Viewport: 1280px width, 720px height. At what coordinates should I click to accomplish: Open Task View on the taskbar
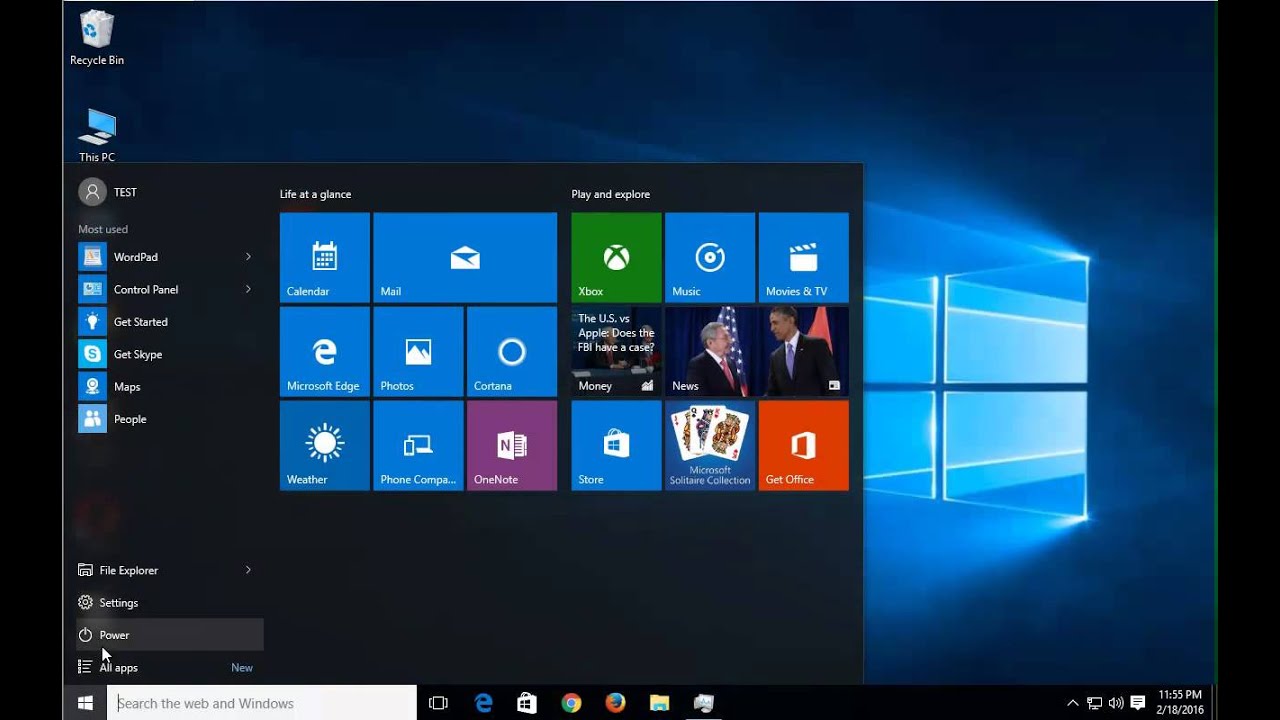438,703
